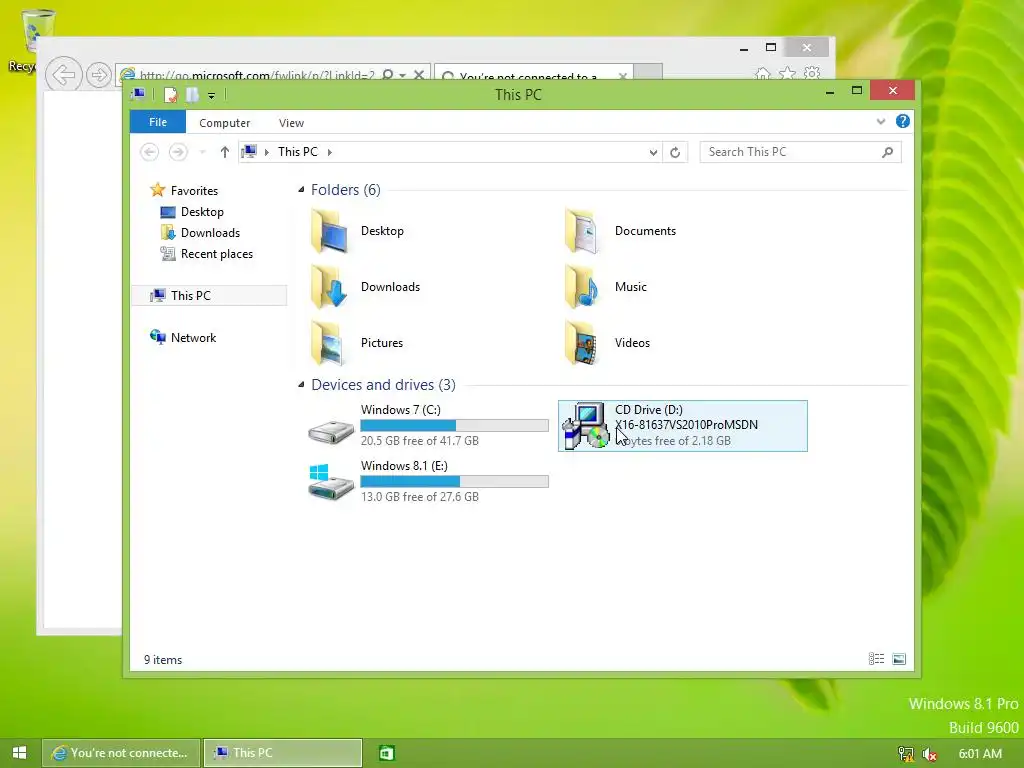Refresh the This PC view
The width and height of the screenshot is (1024, 768).
pos(675,152)
